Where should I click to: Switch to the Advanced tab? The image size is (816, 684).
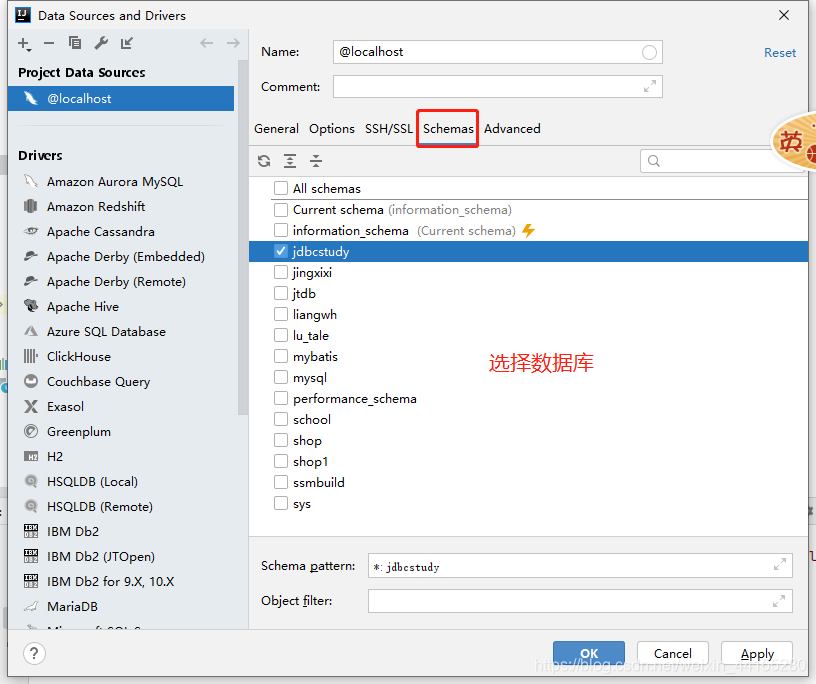click(512, 129)
